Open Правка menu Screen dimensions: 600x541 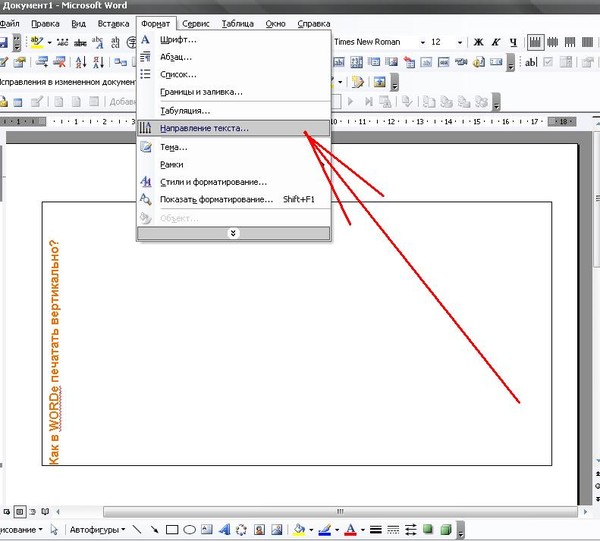(45, 24)
